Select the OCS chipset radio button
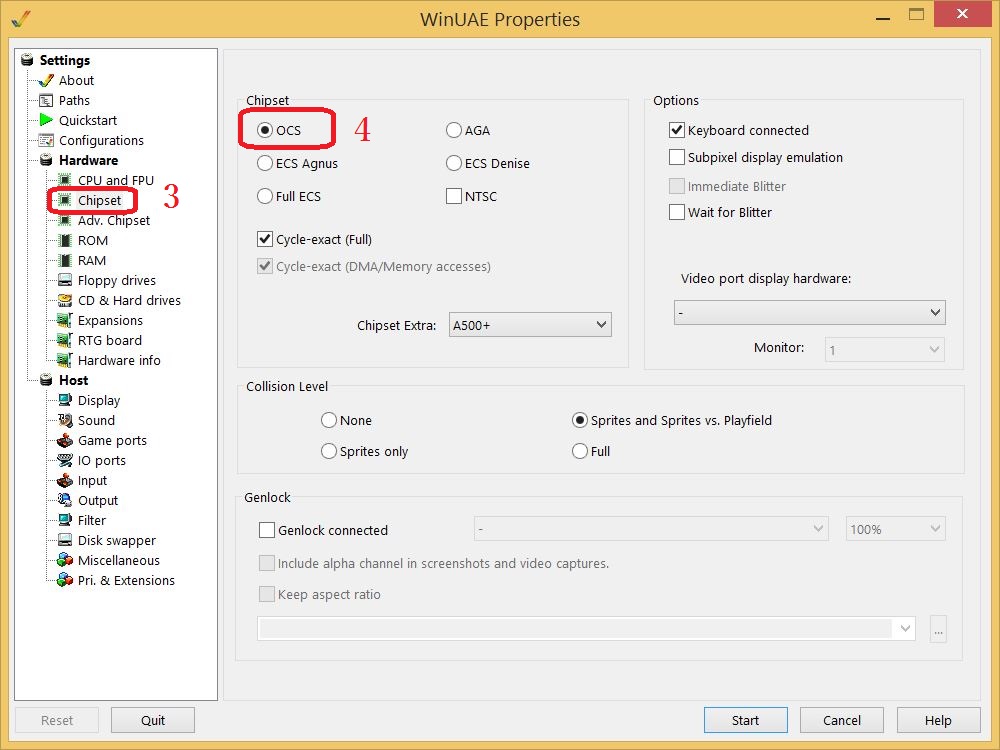 pos(265,130)
